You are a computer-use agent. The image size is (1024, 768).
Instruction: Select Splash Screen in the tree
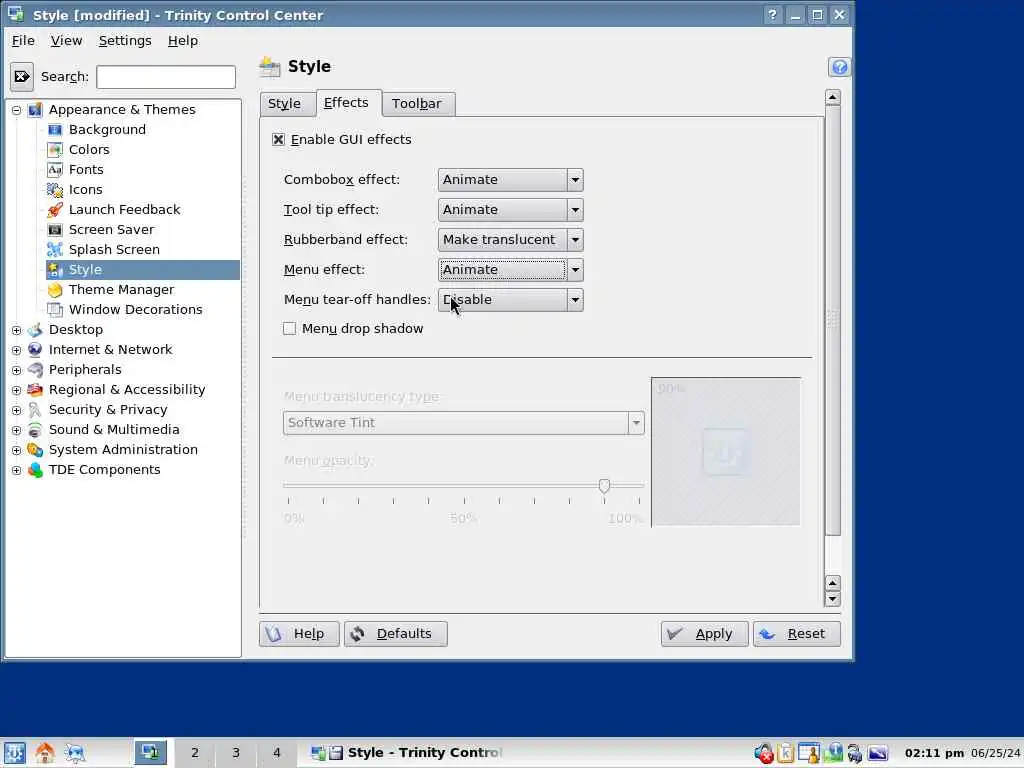coord(114,249)
